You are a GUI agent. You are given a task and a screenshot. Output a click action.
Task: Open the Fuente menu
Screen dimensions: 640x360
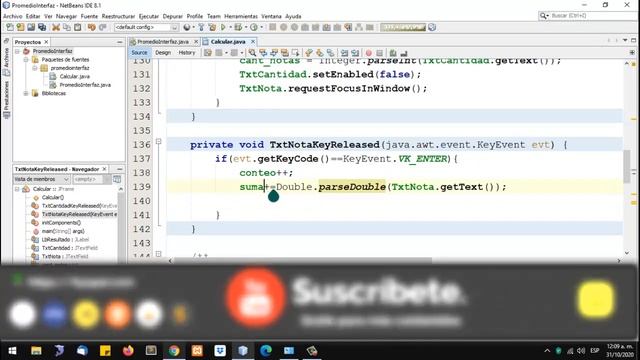pyautogui.click(x=89, y=16)
